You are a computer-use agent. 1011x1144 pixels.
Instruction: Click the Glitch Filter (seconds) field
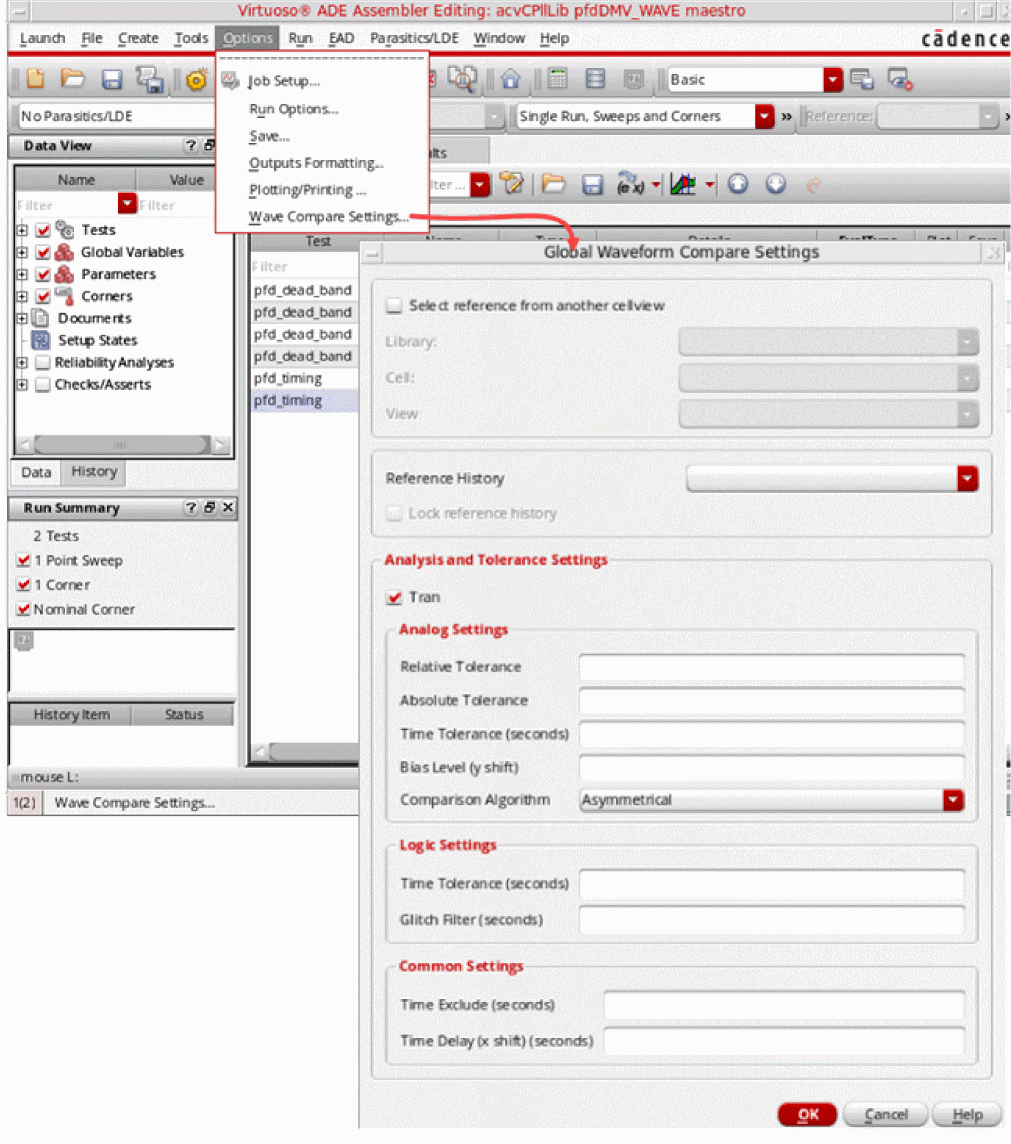772,919
